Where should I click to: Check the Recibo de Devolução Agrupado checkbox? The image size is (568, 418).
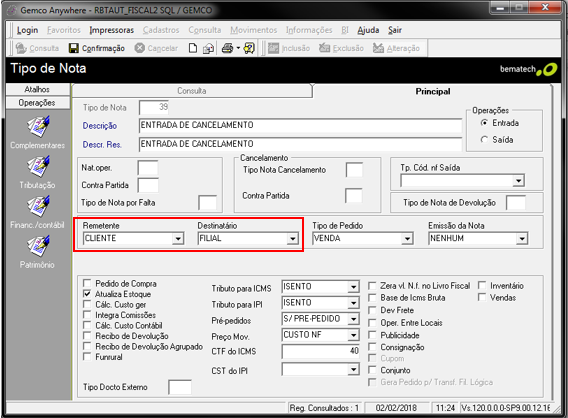[x=87, y=346]
